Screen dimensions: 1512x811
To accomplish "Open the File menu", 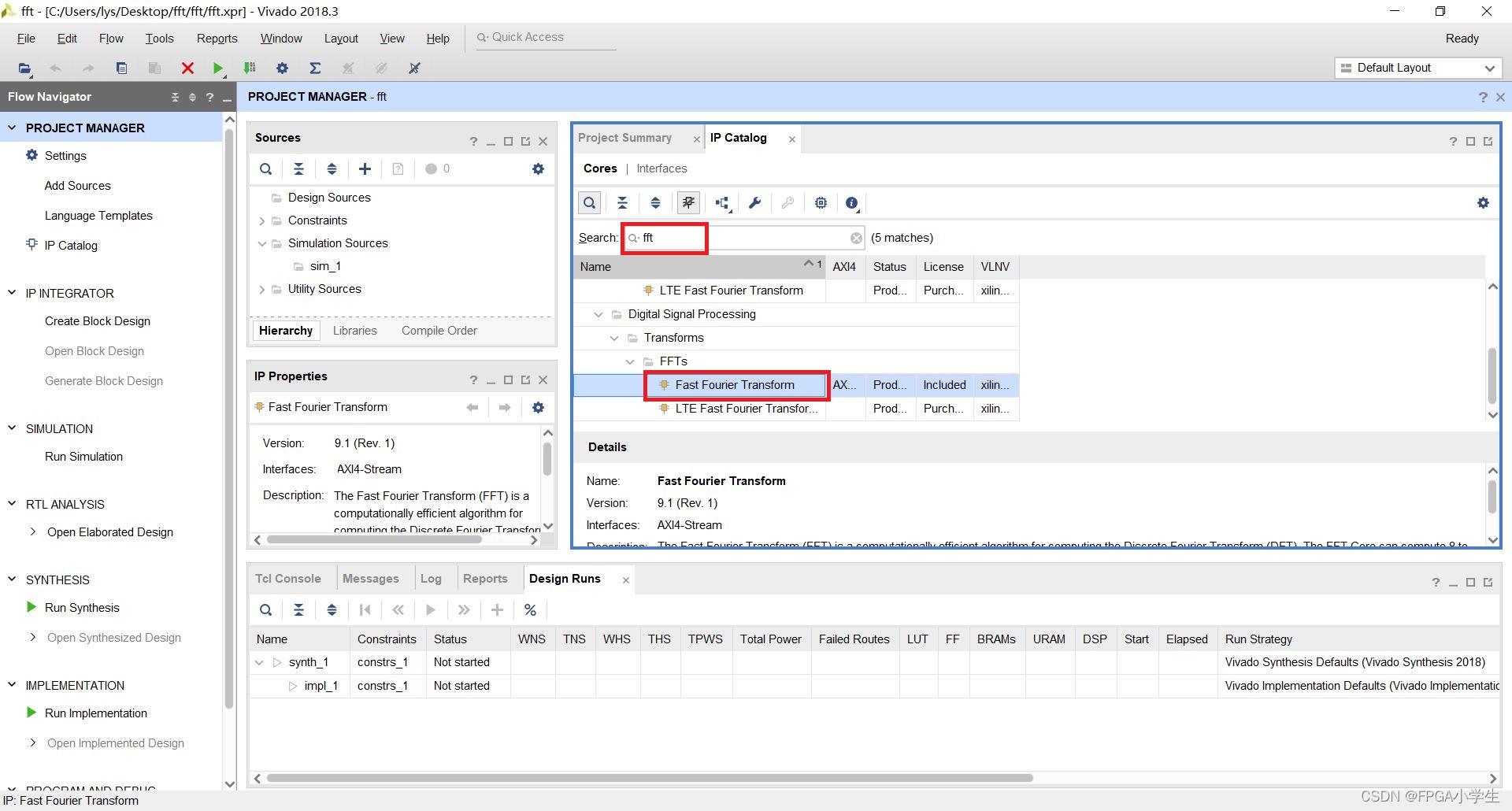I will pyautogui.click(x=26, y=39).
